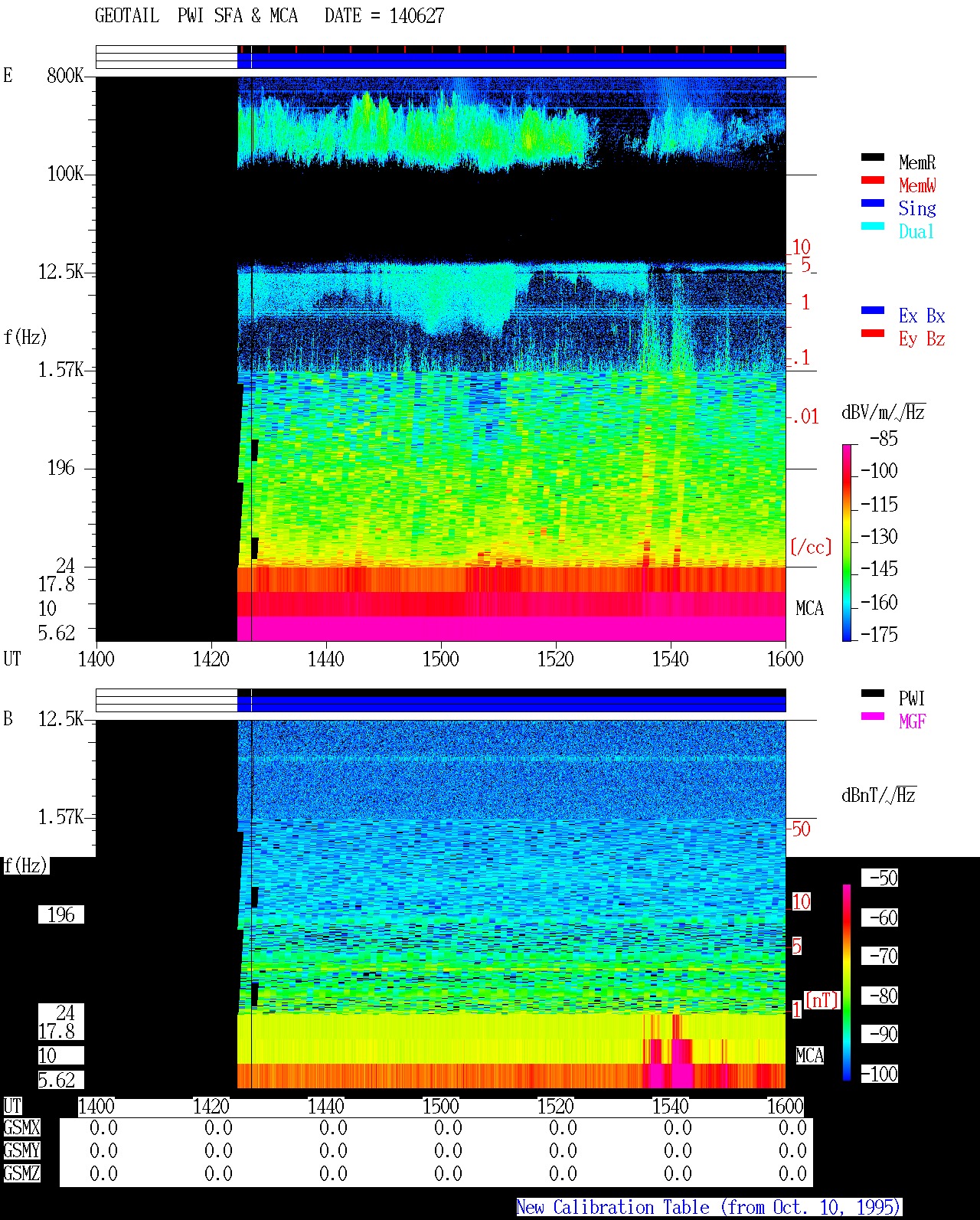Select the "f(Hz)" axis label of the E panel
The width and height of the screenshot is (980, 1220).
click(x=25, y=337)
